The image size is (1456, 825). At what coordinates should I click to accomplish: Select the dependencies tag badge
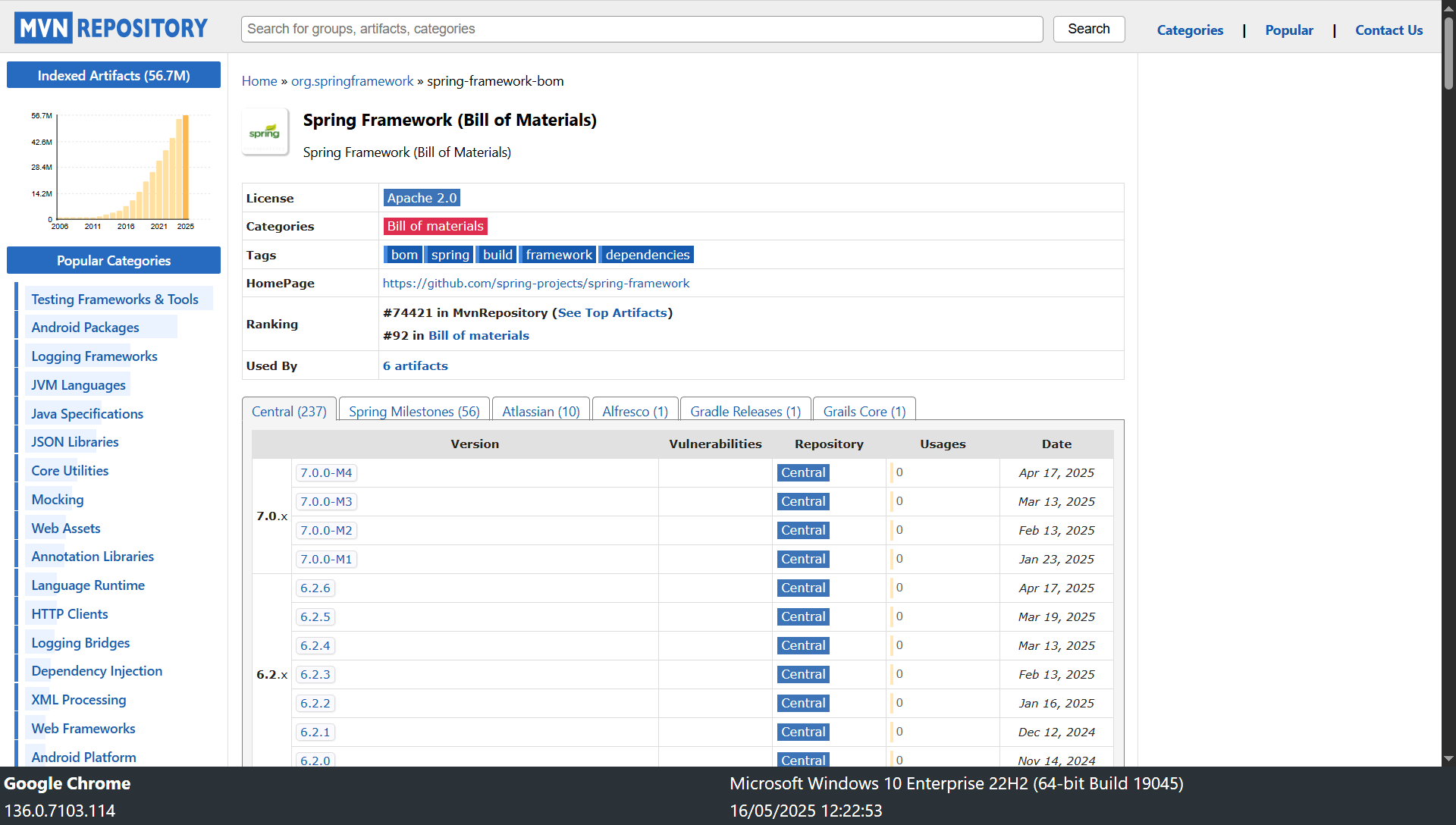point(647,255)
